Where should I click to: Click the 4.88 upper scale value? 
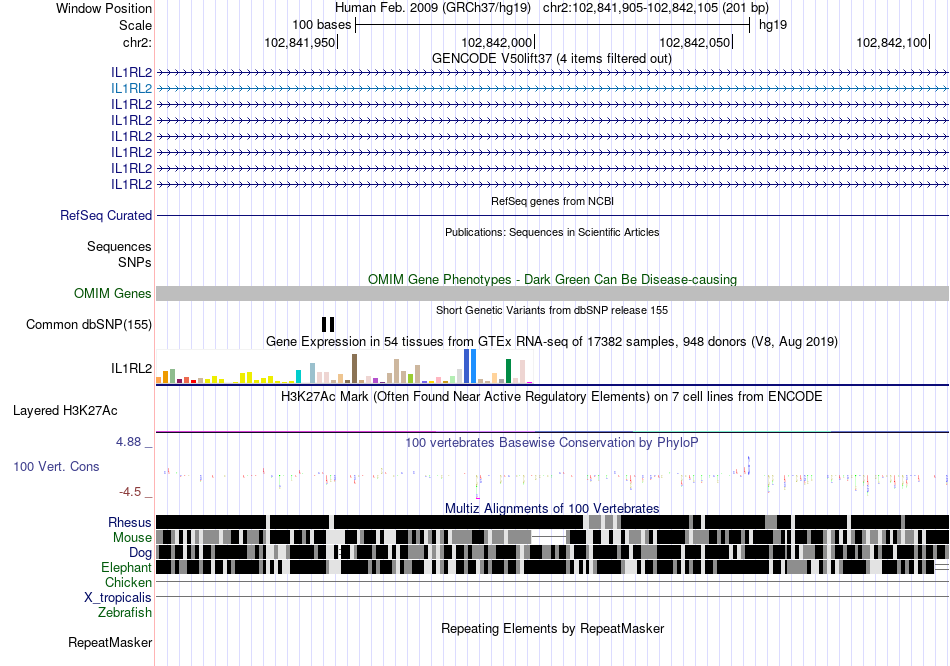pyautogui.click(x=128, y=442)
